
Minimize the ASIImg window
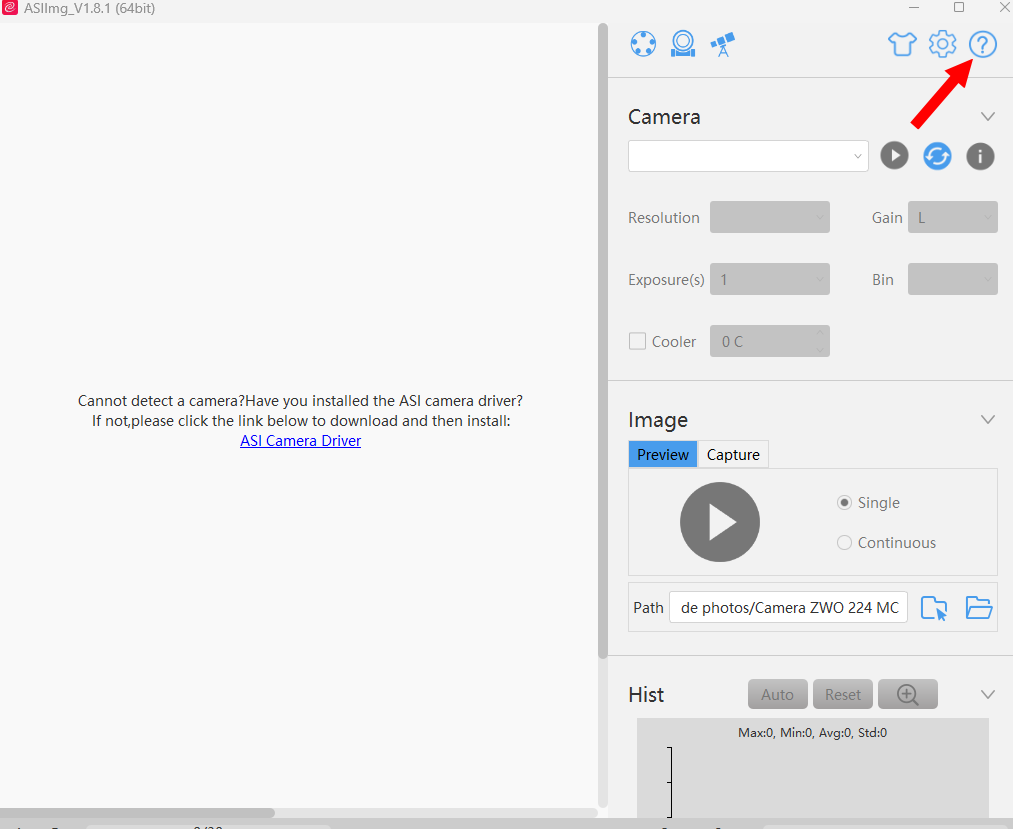914,7
